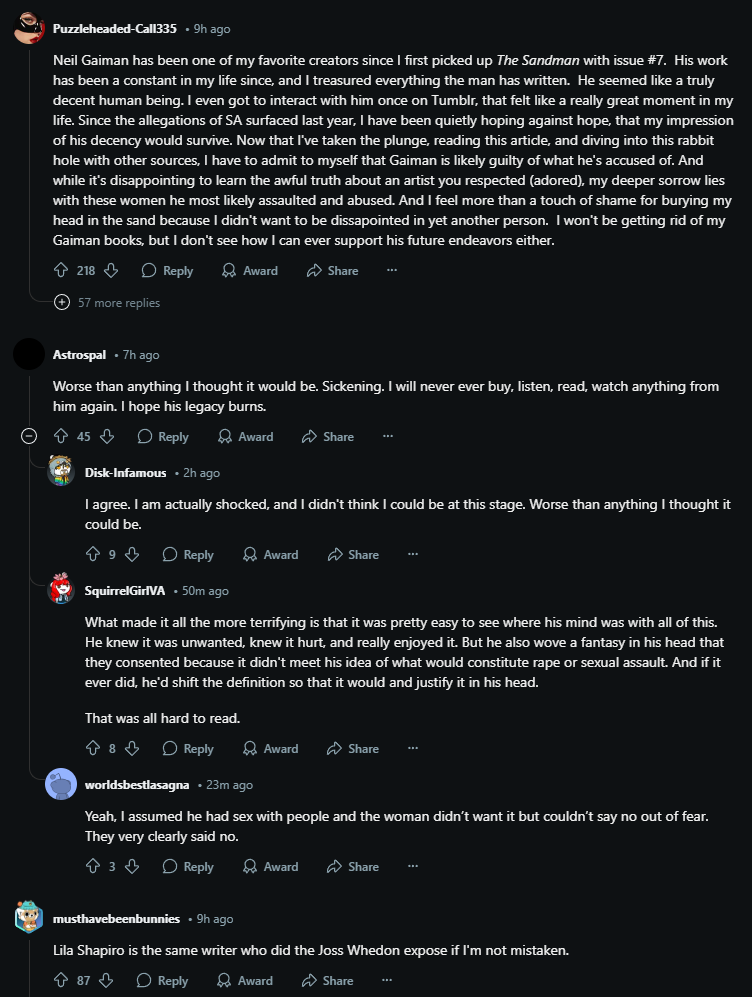Share the Disk-Infamous reply
The height and width of the screenshot is (997, 752).
click(x=353, y=554)
